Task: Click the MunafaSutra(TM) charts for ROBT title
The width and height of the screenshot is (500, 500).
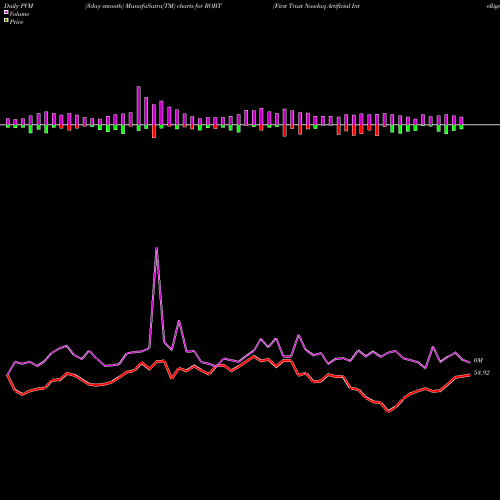Action: 153,6
